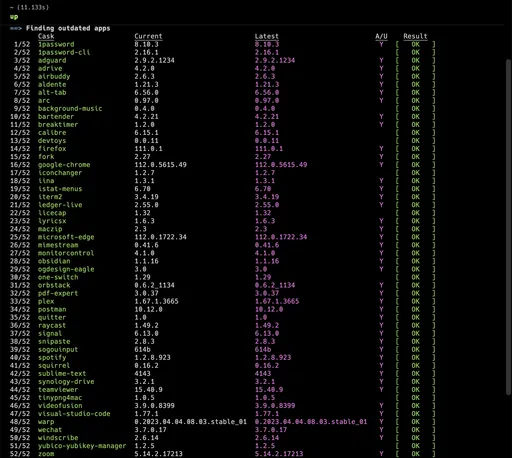Click current version '112.0.5615.49' of google-chrome

point(160,165)
